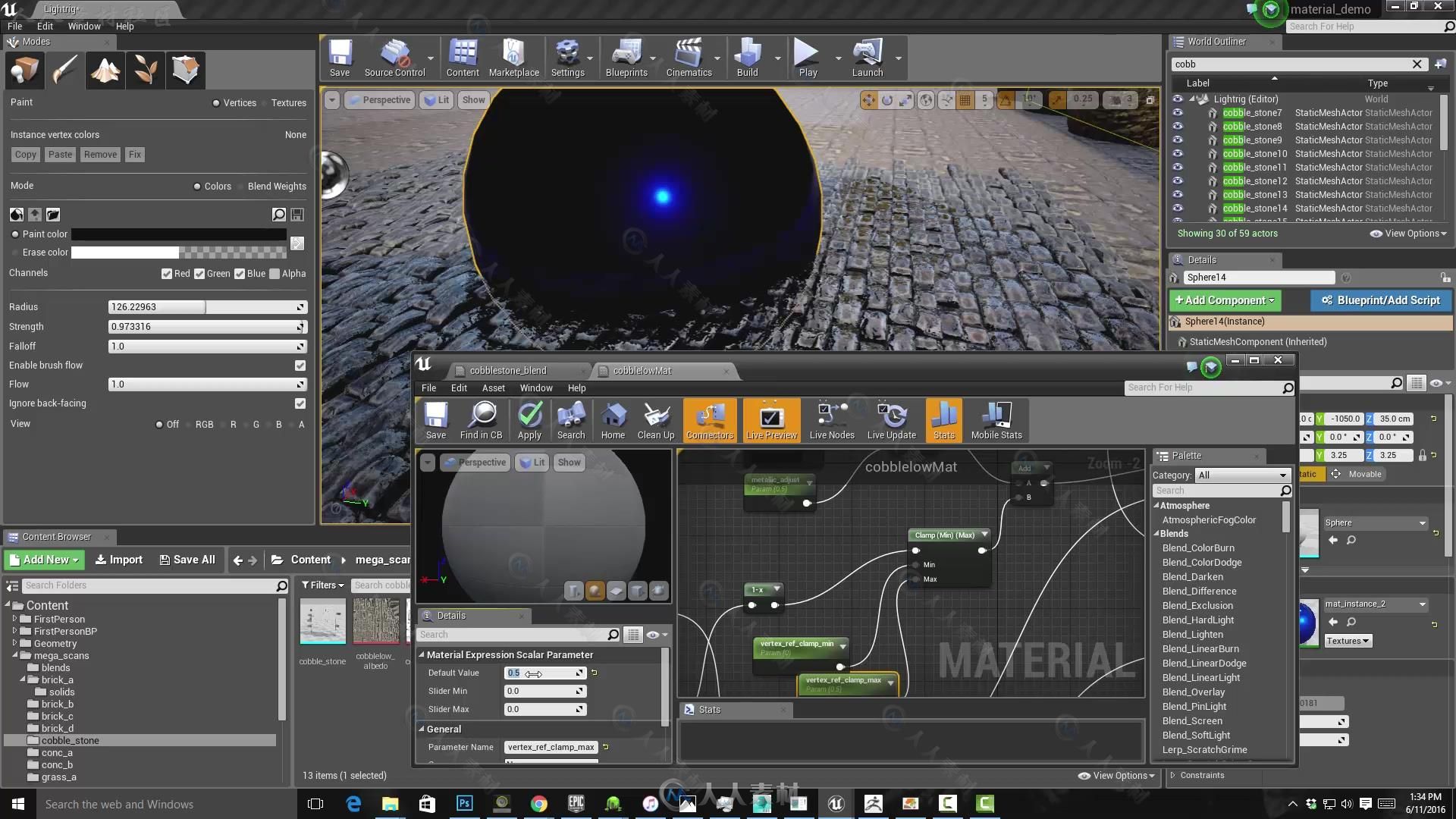Click the Erase color swatch

point(179,253)
